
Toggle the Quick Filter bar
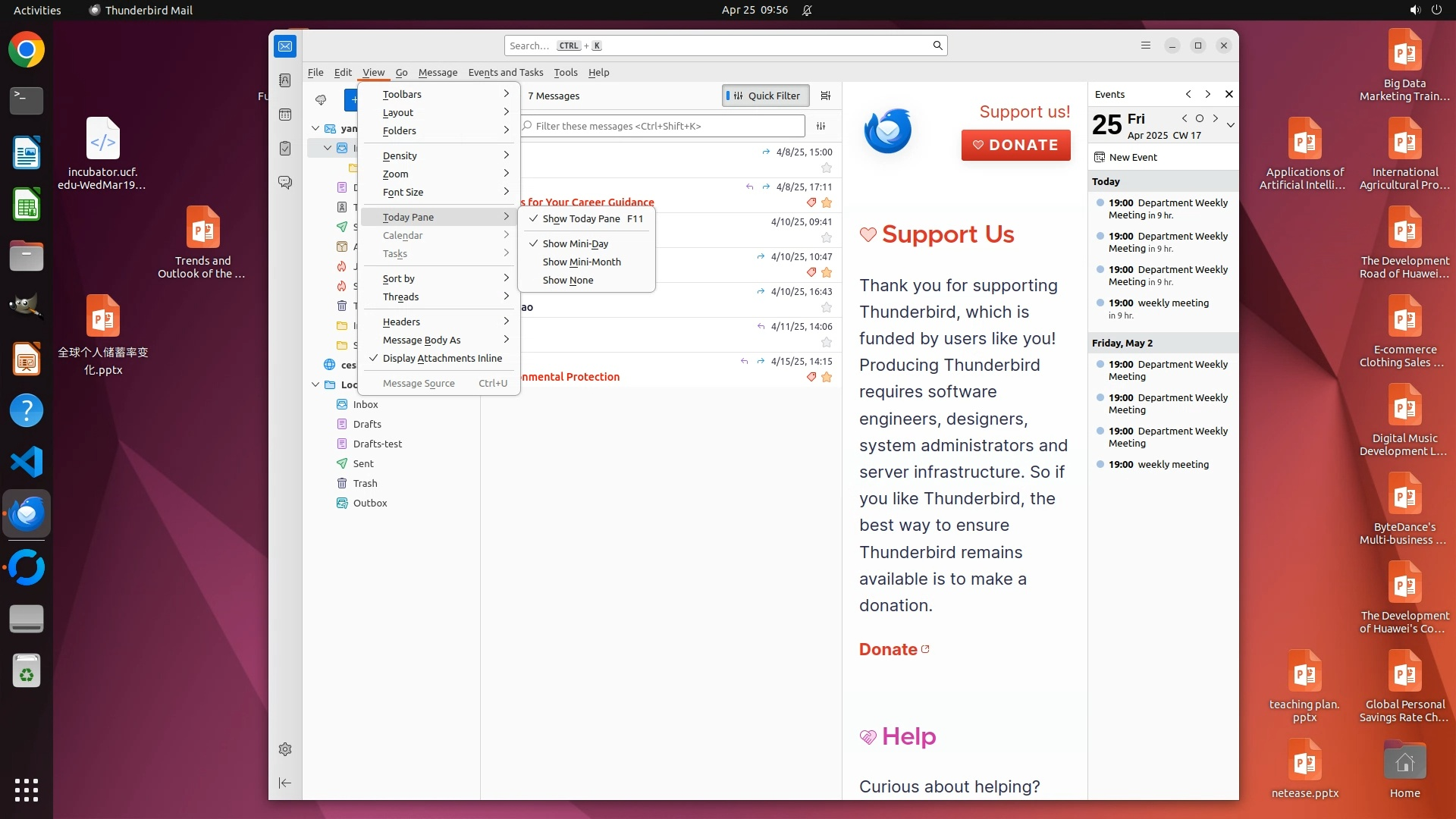pos(765,96)
